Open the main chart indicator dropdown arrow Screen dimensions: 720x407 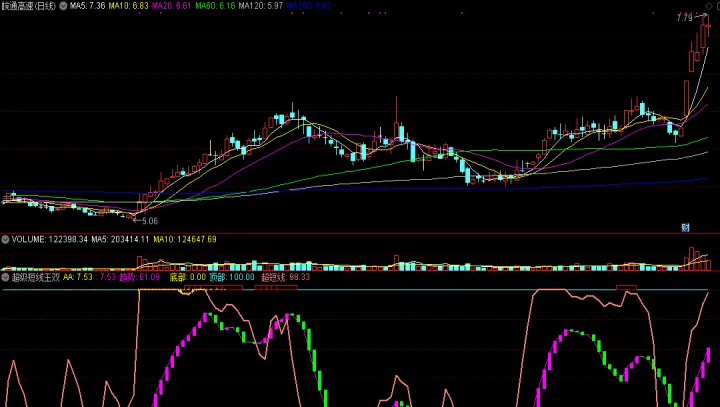click(65, 6)
